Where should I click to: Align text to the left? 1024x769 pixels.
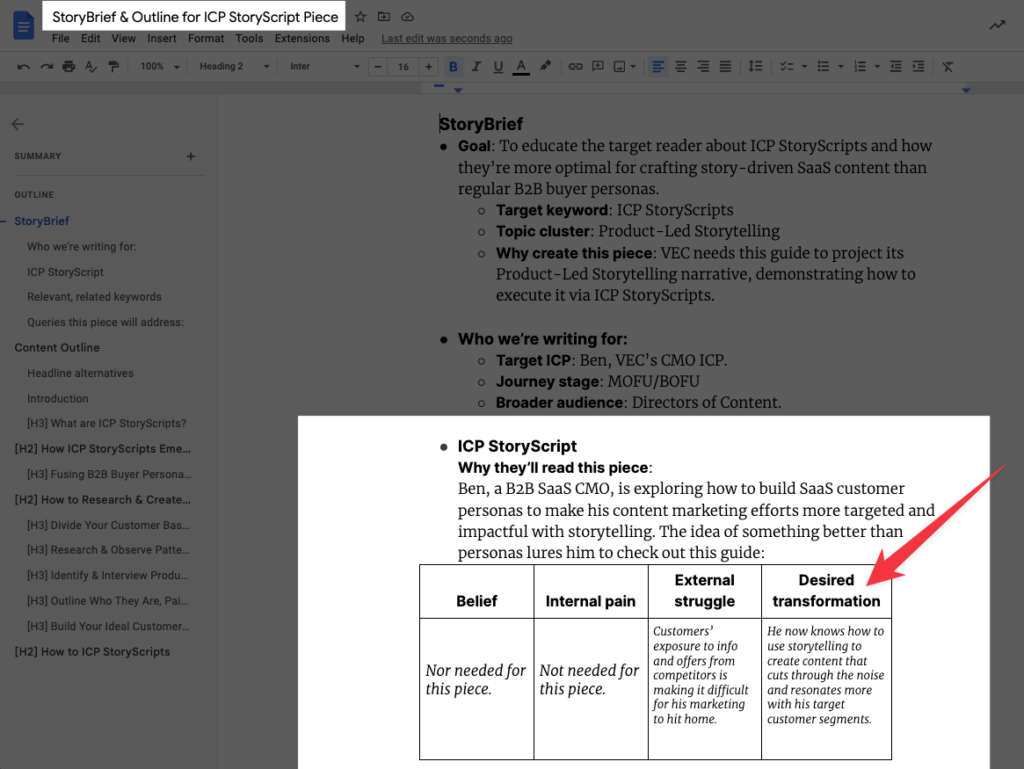[658, 67]
